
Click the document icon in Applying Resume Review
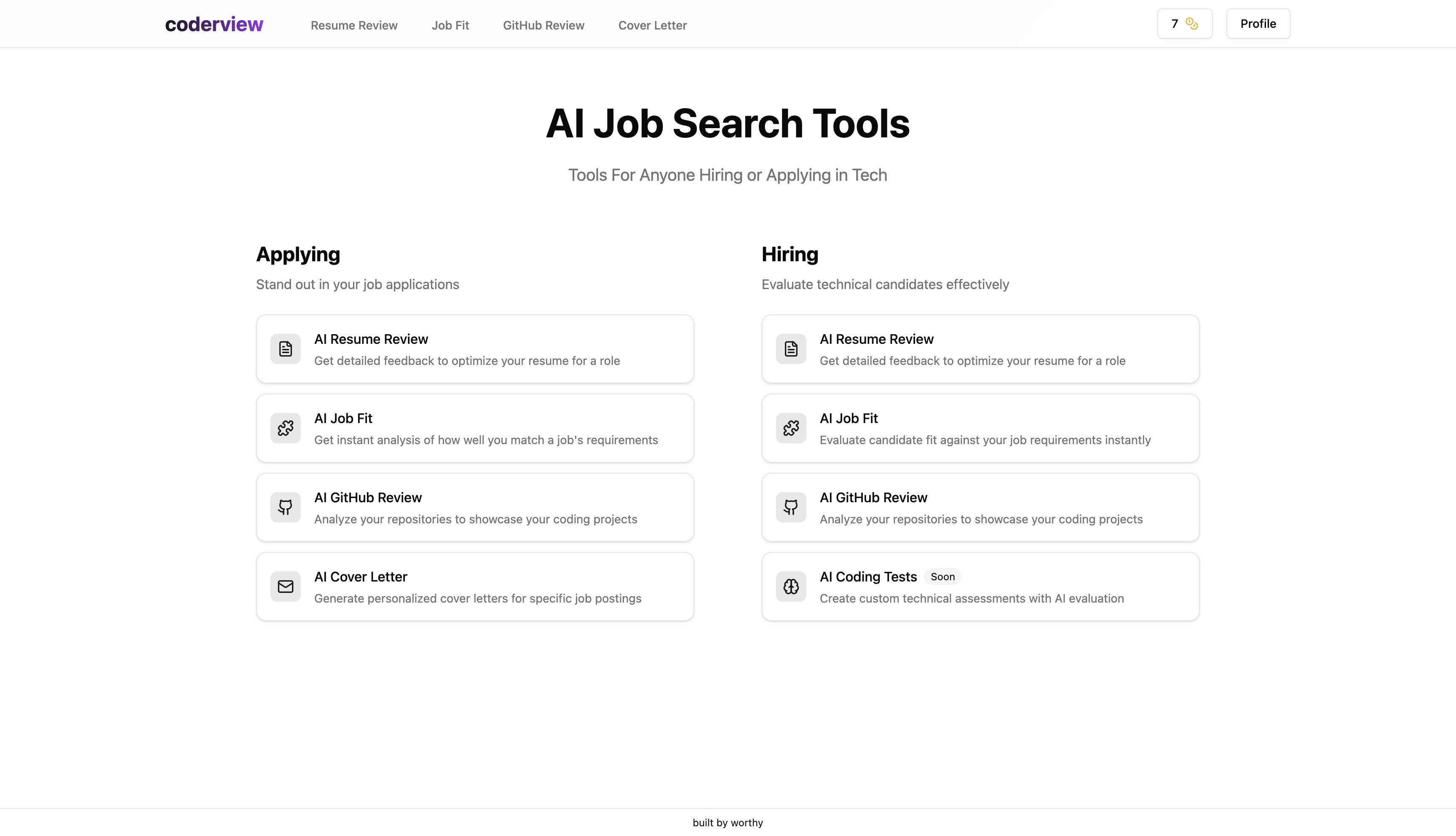(x=285, y=348)
